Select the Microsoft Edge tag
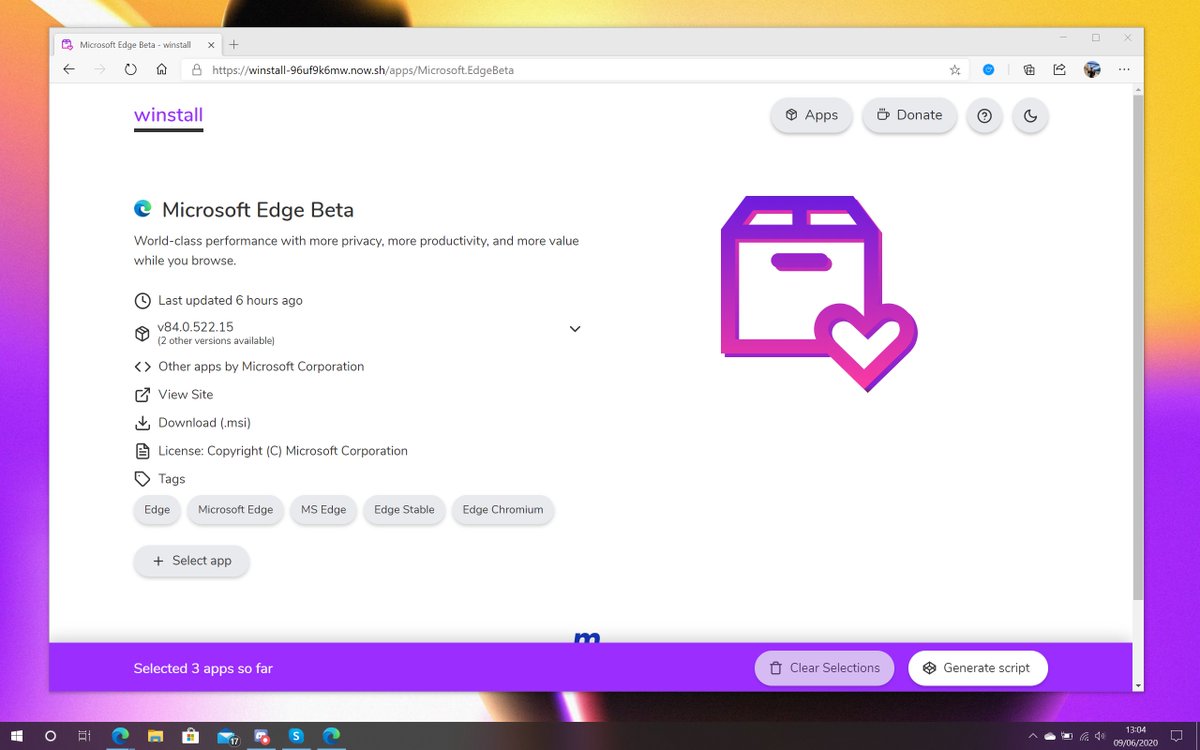 click(235, 510)
